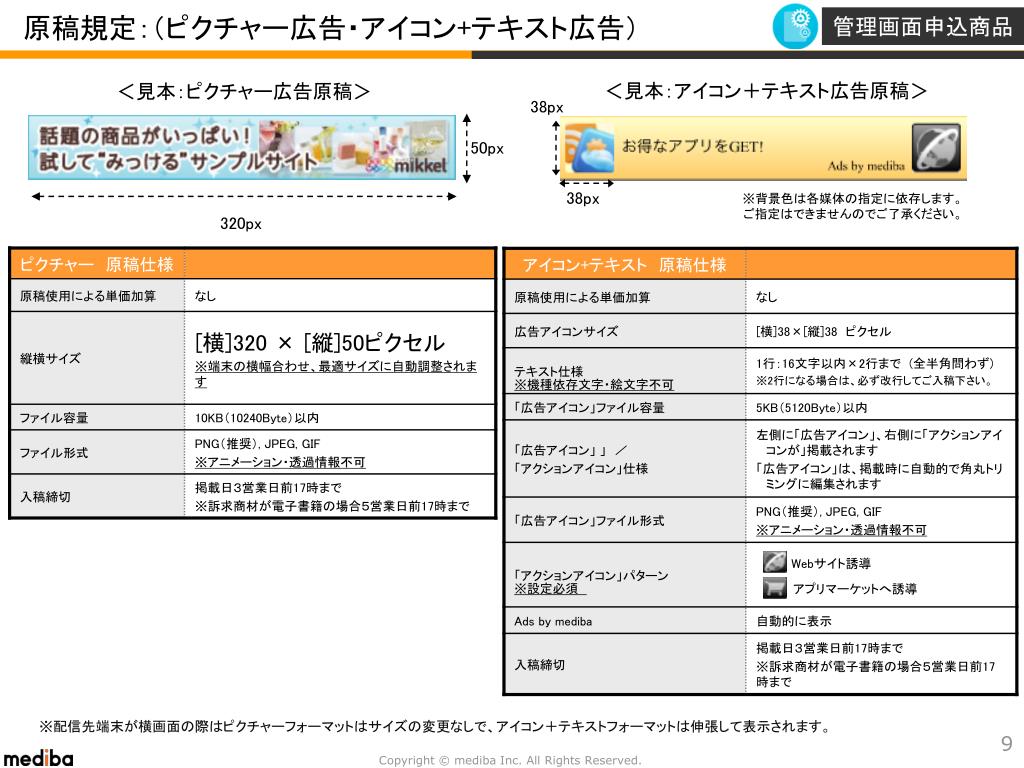Click 入稿締切 label in picture table
1024x768 pixels.
pyautogui.click(x=45, y=497)
